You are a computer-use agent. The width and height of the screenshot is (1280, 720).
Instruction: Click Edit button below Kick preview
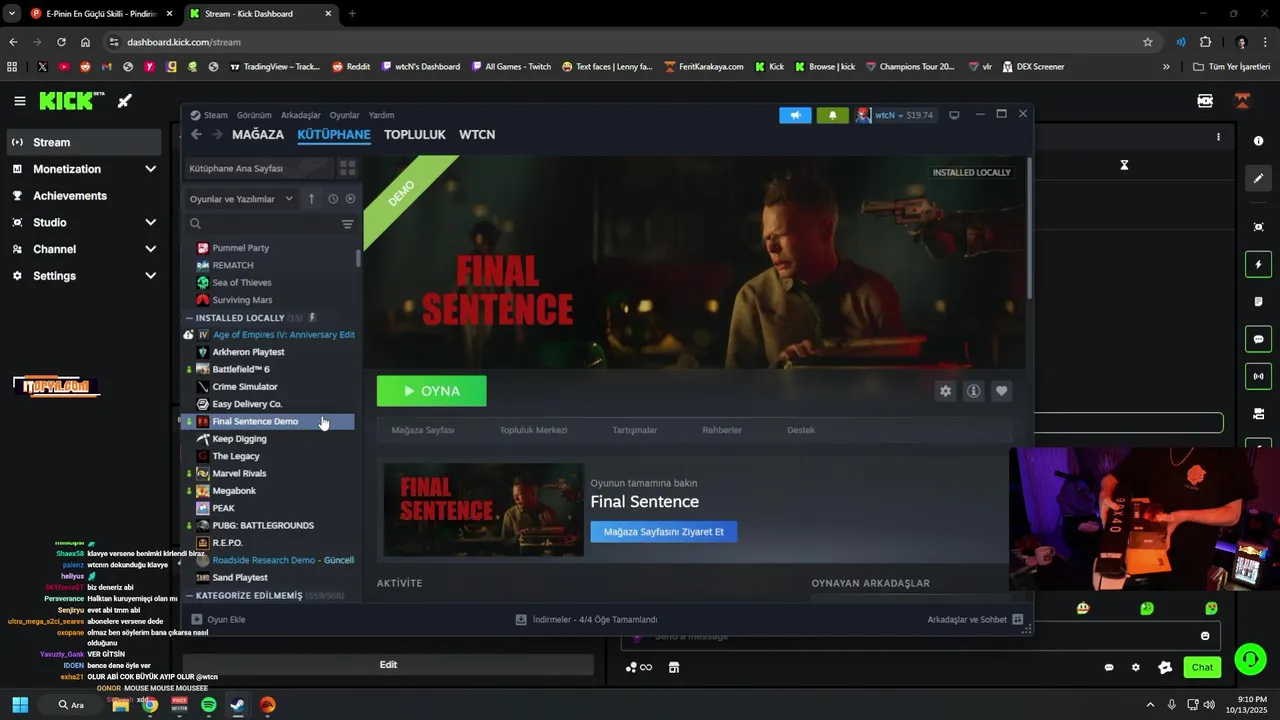pyautogui.click(x=388, y=665)
